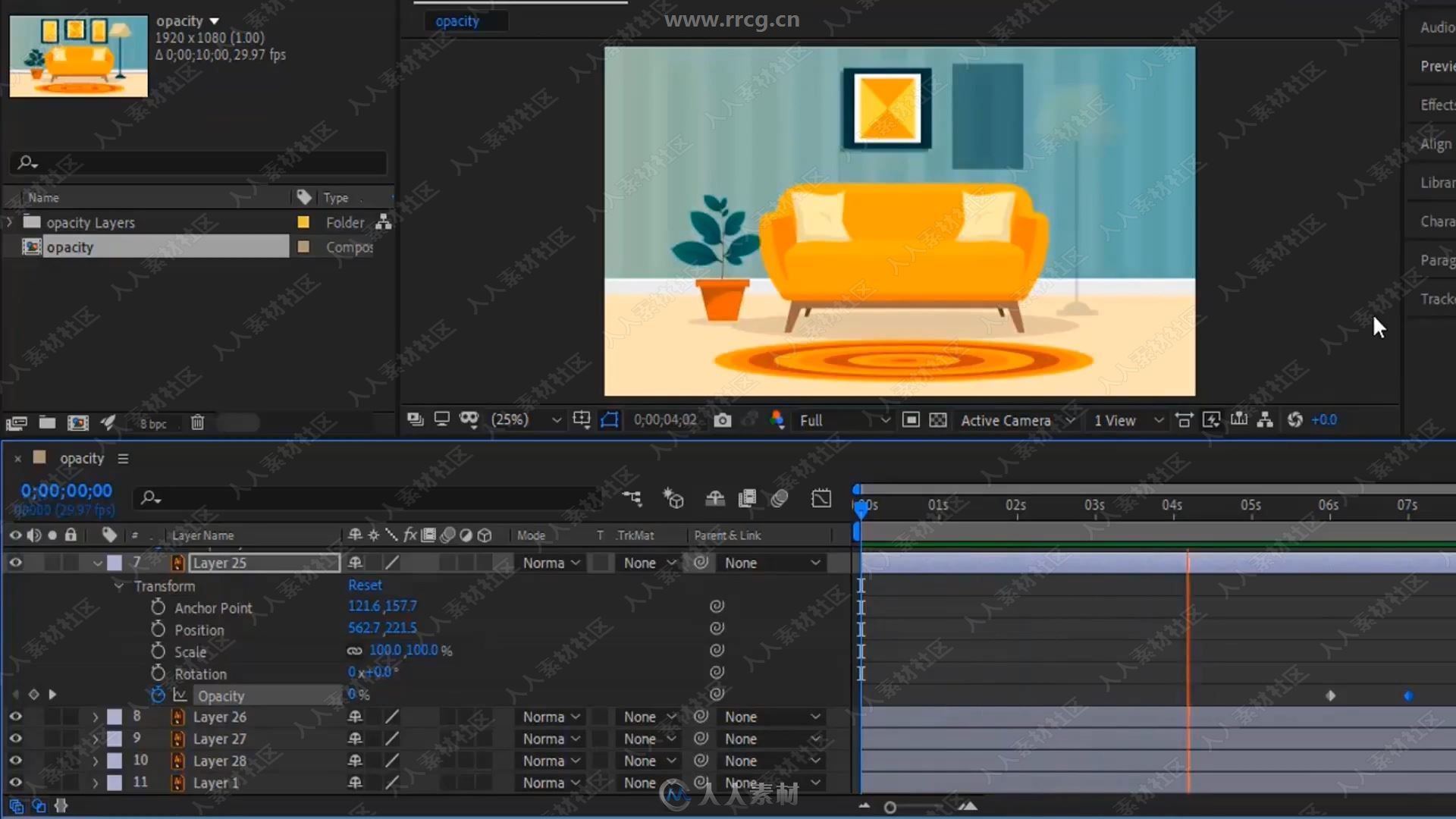Select the opacity tab in composition viewer
Image resolution: width=1456 pixels, height=819 pixels.
[x=457, y=20]
